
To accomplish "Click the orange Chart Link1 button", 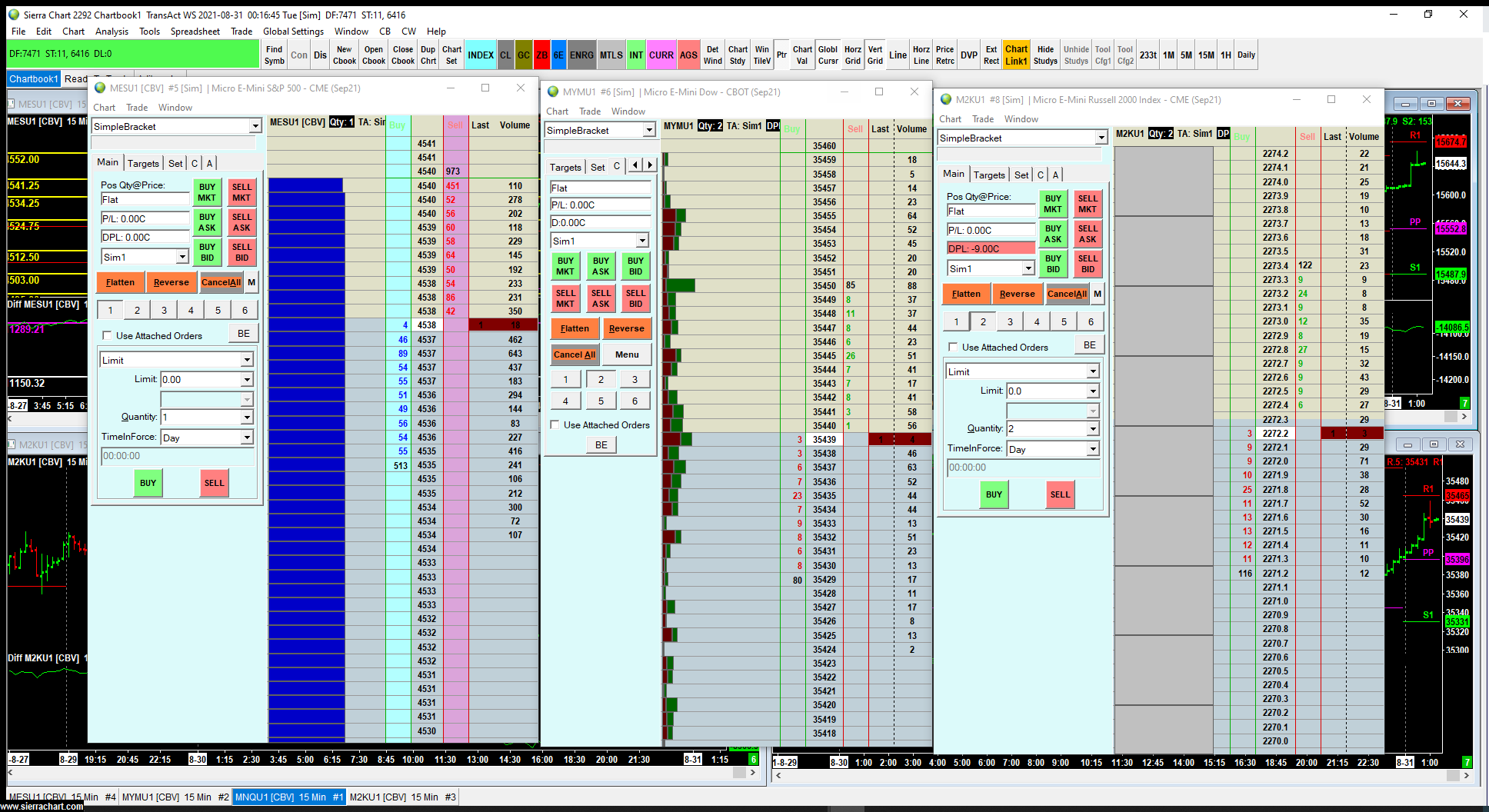I will click(1016, 55).
